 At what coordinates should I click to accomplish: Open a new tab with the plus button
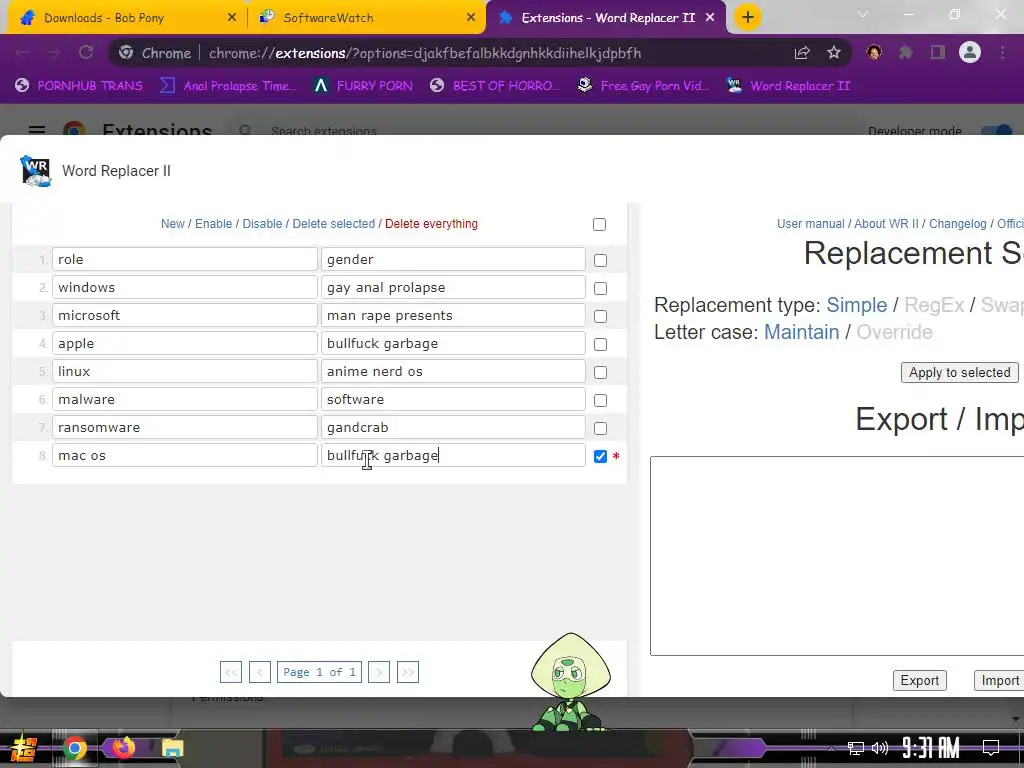pyautogui.click(x=748, y=17)
